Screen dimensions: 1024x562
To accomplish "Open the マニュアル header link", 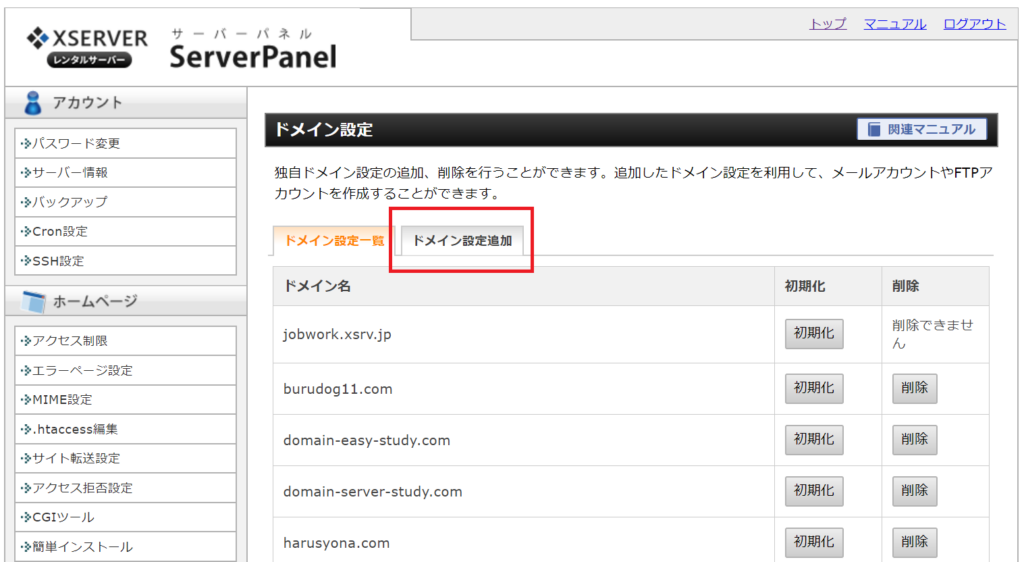I will [895, 24].
